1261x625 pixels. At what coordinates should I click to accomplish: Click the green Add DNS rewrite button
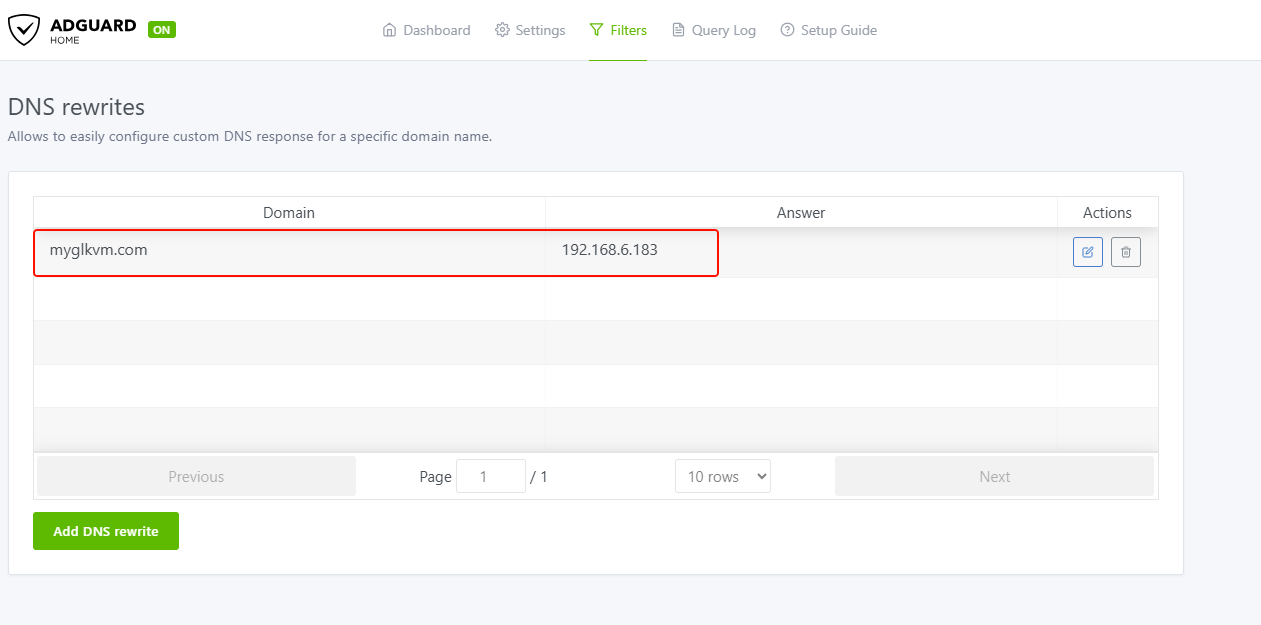click(x=106, y=531)
